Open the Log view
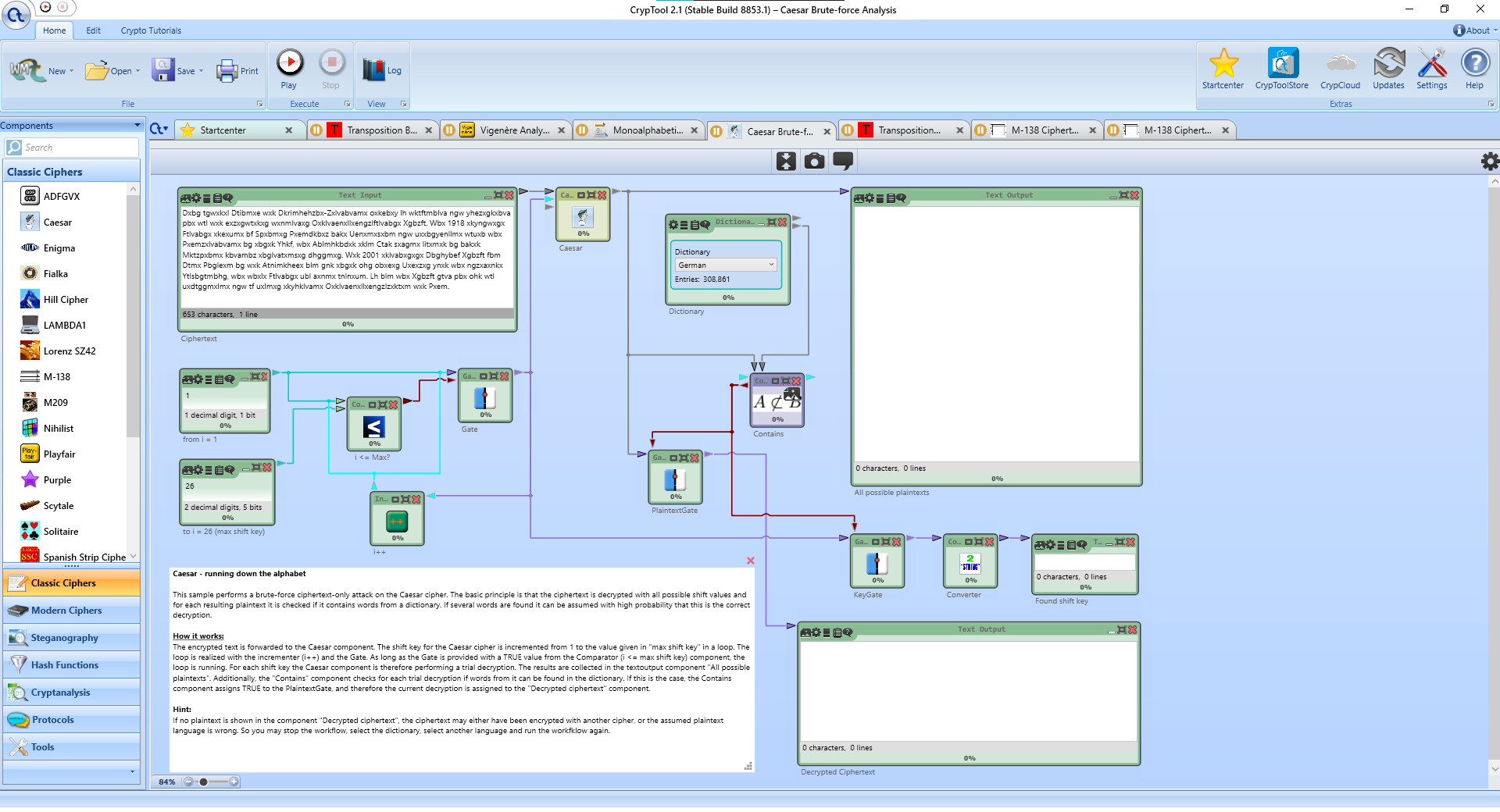 [381, 70]
